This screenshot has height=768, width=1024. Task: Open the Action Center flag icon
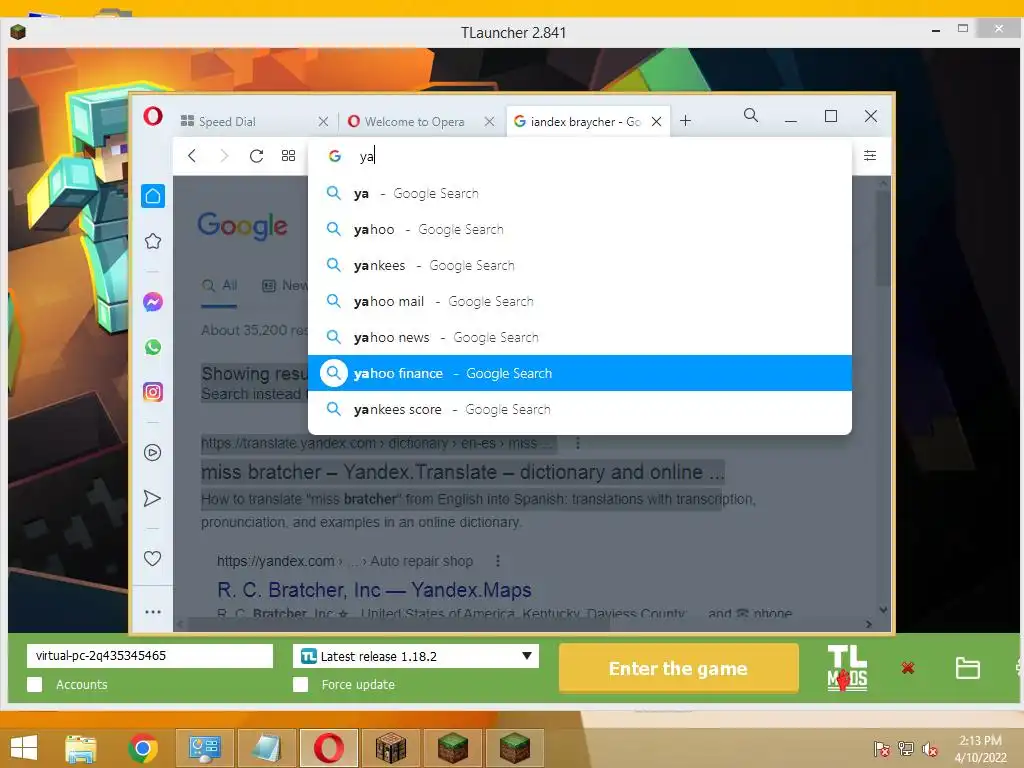tap(882, 749)
